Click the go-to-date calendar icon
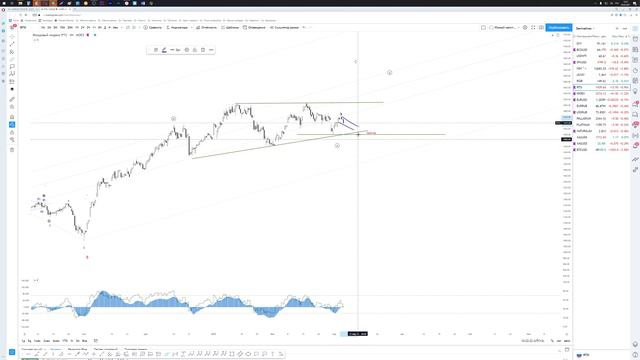The width and height of the screenshot is (640, 360). (96, 340)
